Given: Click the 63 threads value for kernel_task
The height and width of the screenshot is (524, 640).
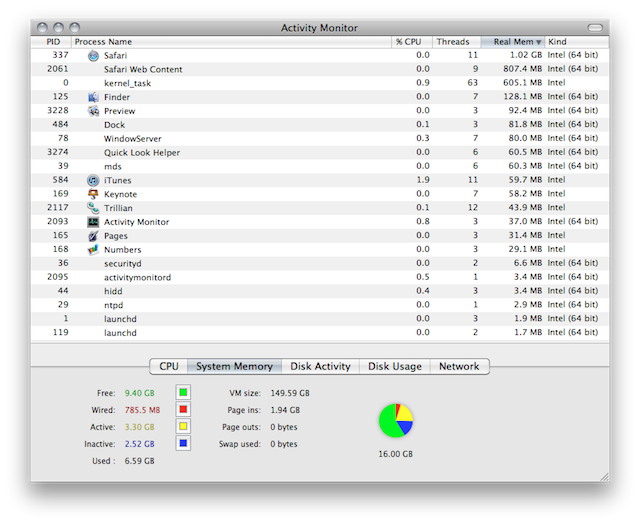Looking at the screenshot, I should (x=473, y=83).
